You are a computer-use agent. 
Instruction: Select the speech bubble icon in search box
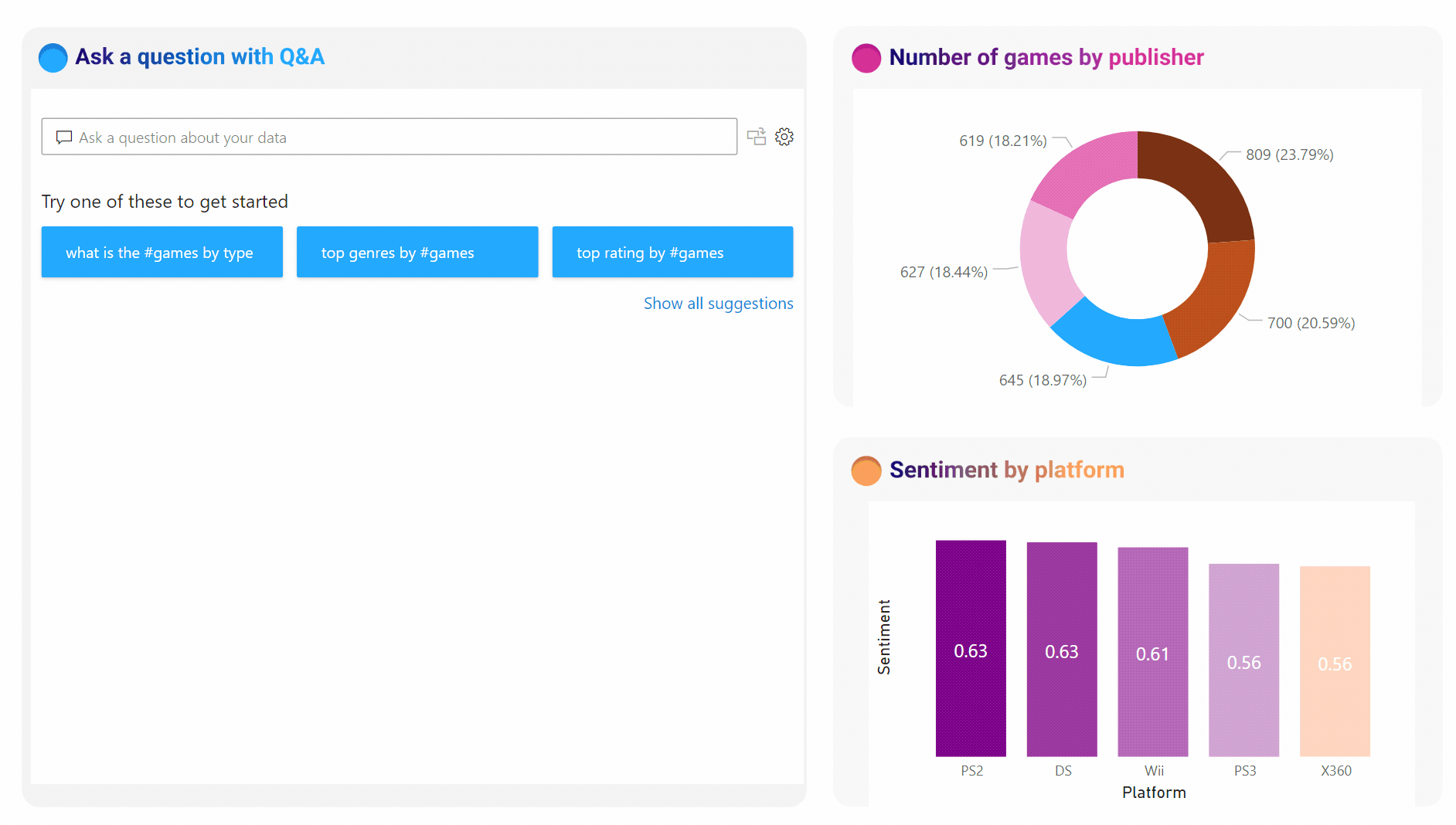(63, 137)
